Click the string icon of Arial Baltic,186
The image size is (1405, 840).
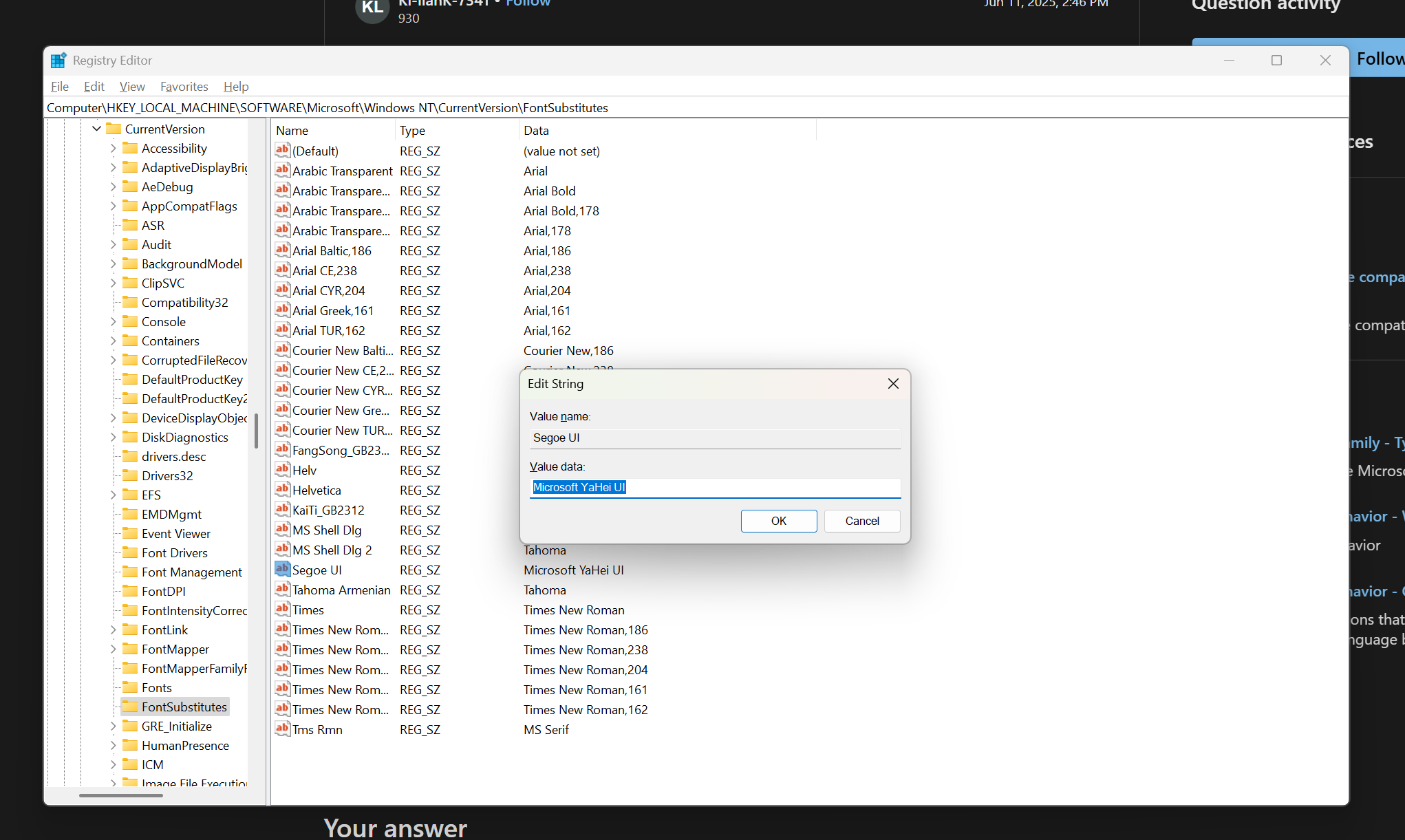tap(282, 250)
